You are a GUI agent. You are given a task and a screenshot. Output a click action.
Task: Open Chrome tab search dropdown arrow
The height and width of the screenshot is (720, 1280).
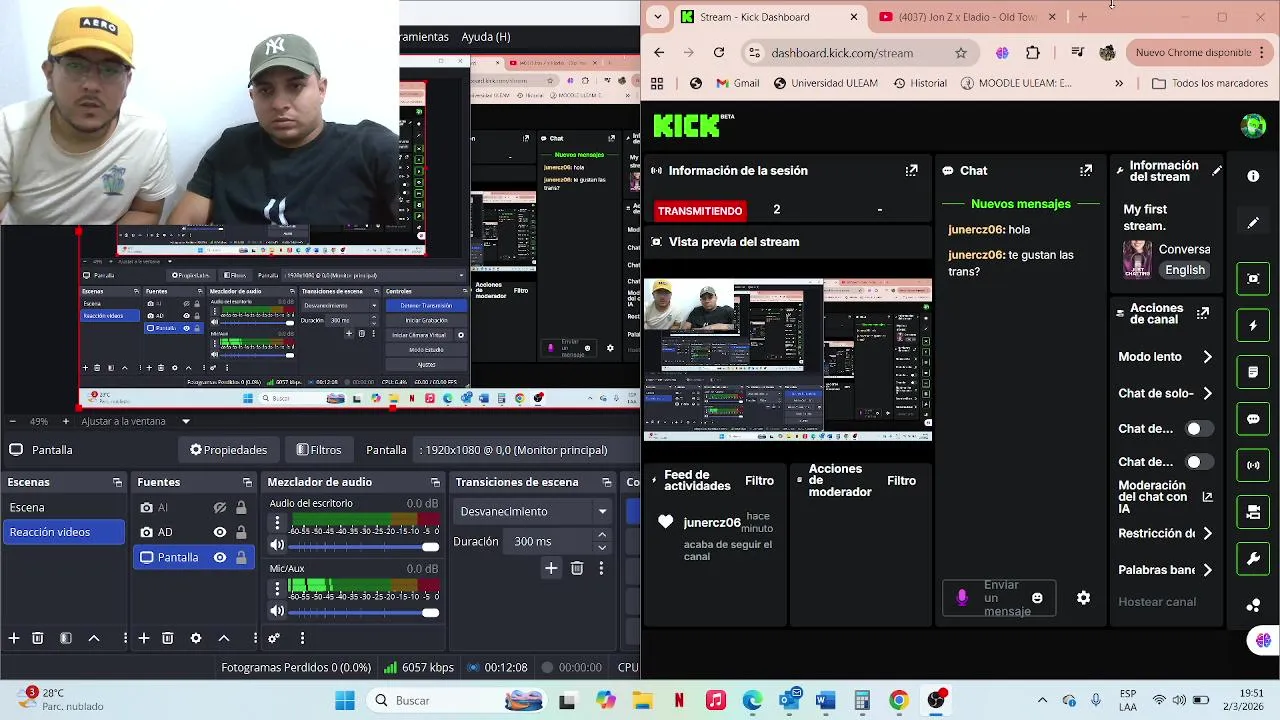657,17
